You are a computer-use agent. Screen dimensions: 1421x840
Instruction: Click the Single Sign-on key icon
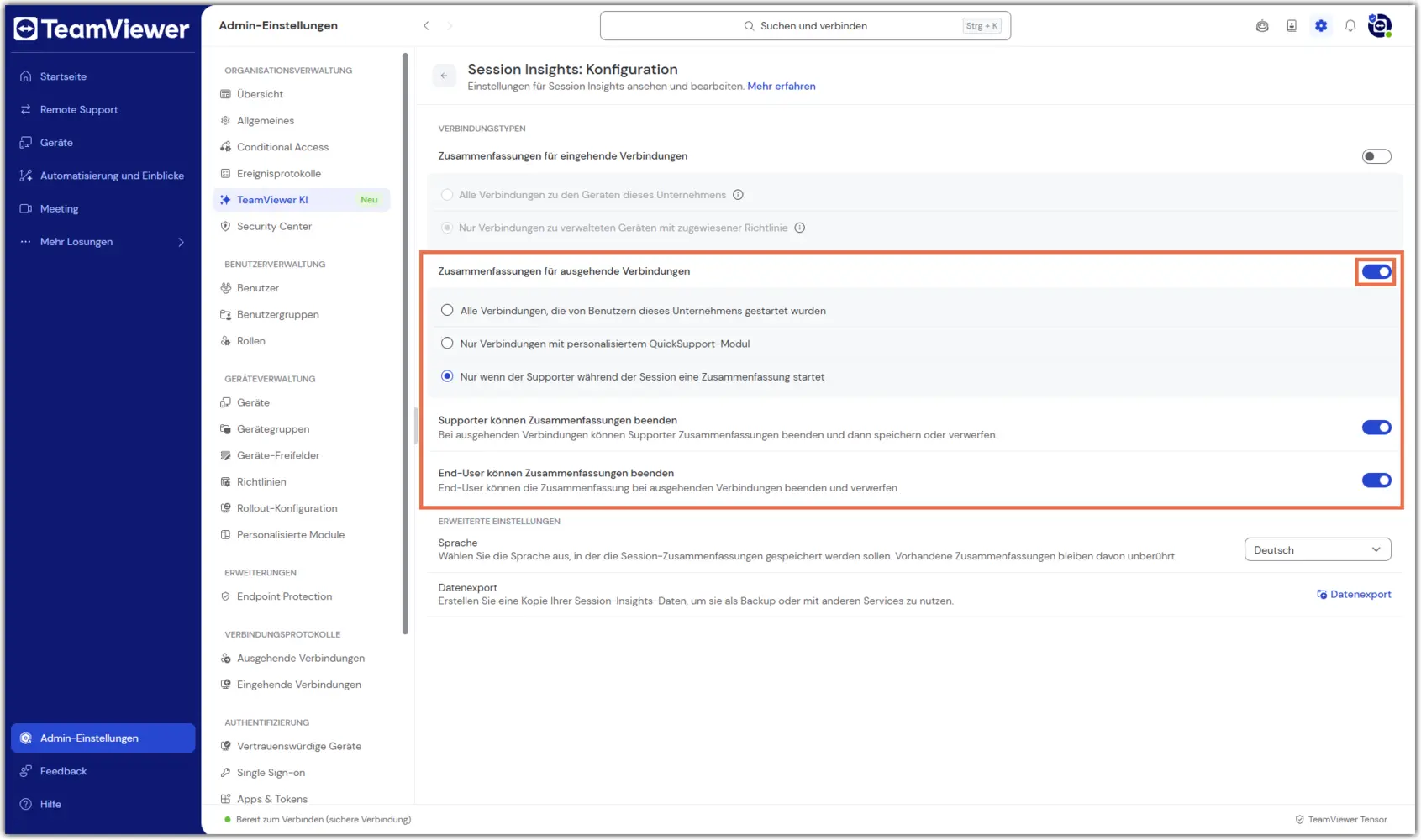225,773
